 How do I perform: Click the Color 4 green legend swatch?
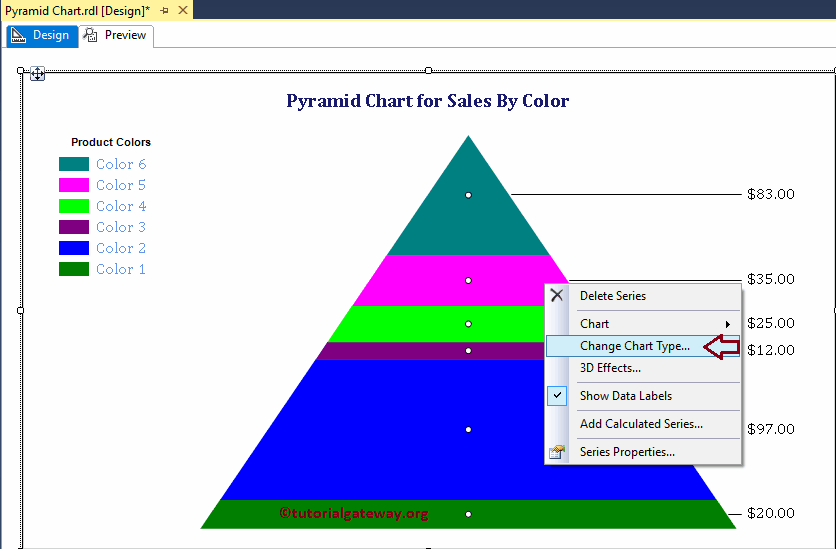74,206
